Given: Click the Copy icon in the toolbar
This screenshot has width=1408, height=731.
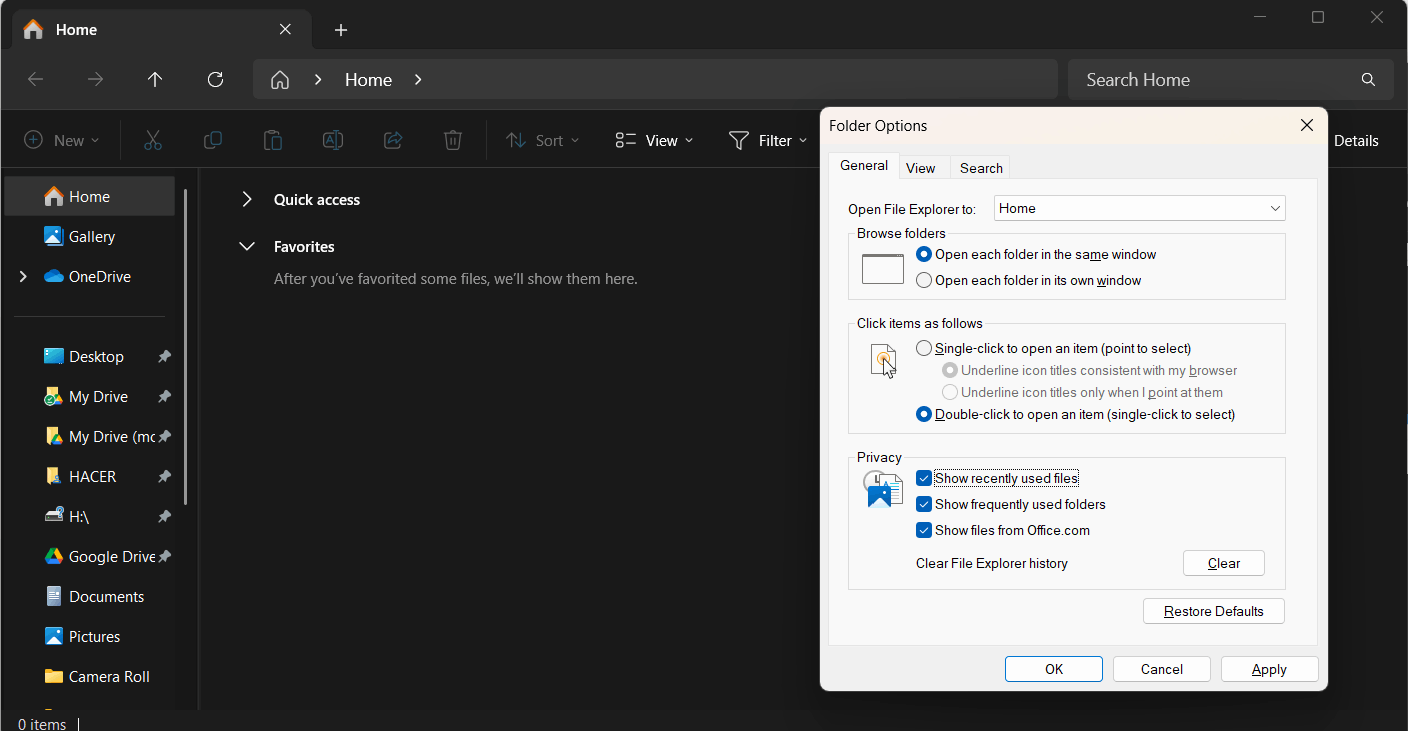Looking at the screenshot, I should coord(212,140).
